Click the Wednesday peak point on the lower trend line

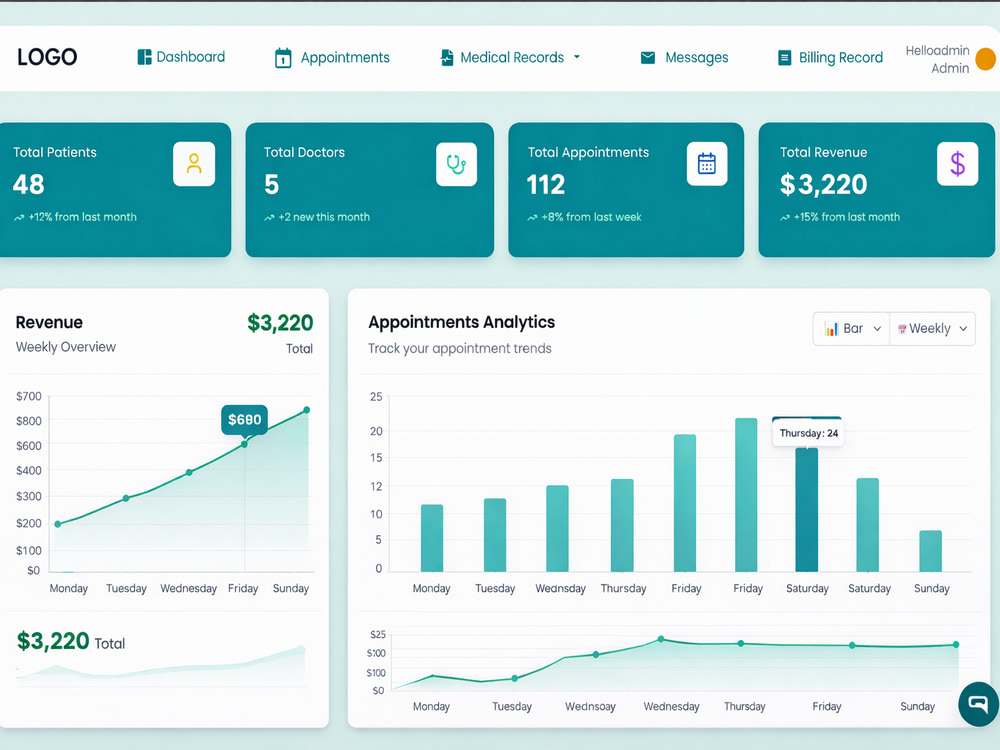click(661, 638)
